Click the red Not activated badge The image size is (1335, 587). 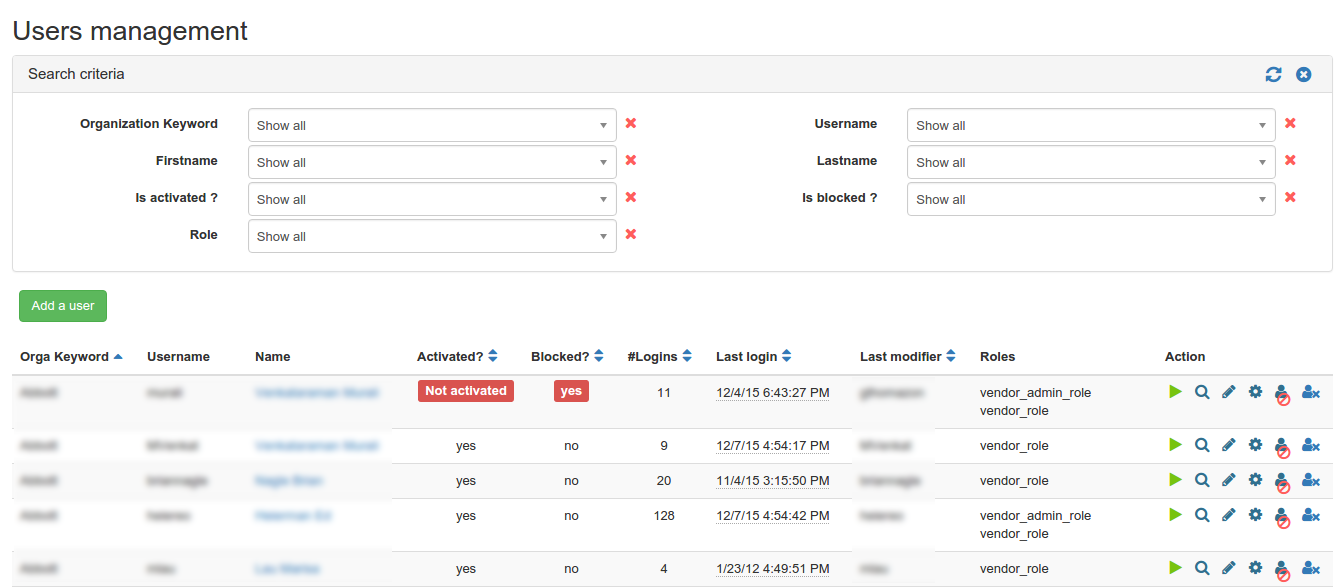(465, 391)
